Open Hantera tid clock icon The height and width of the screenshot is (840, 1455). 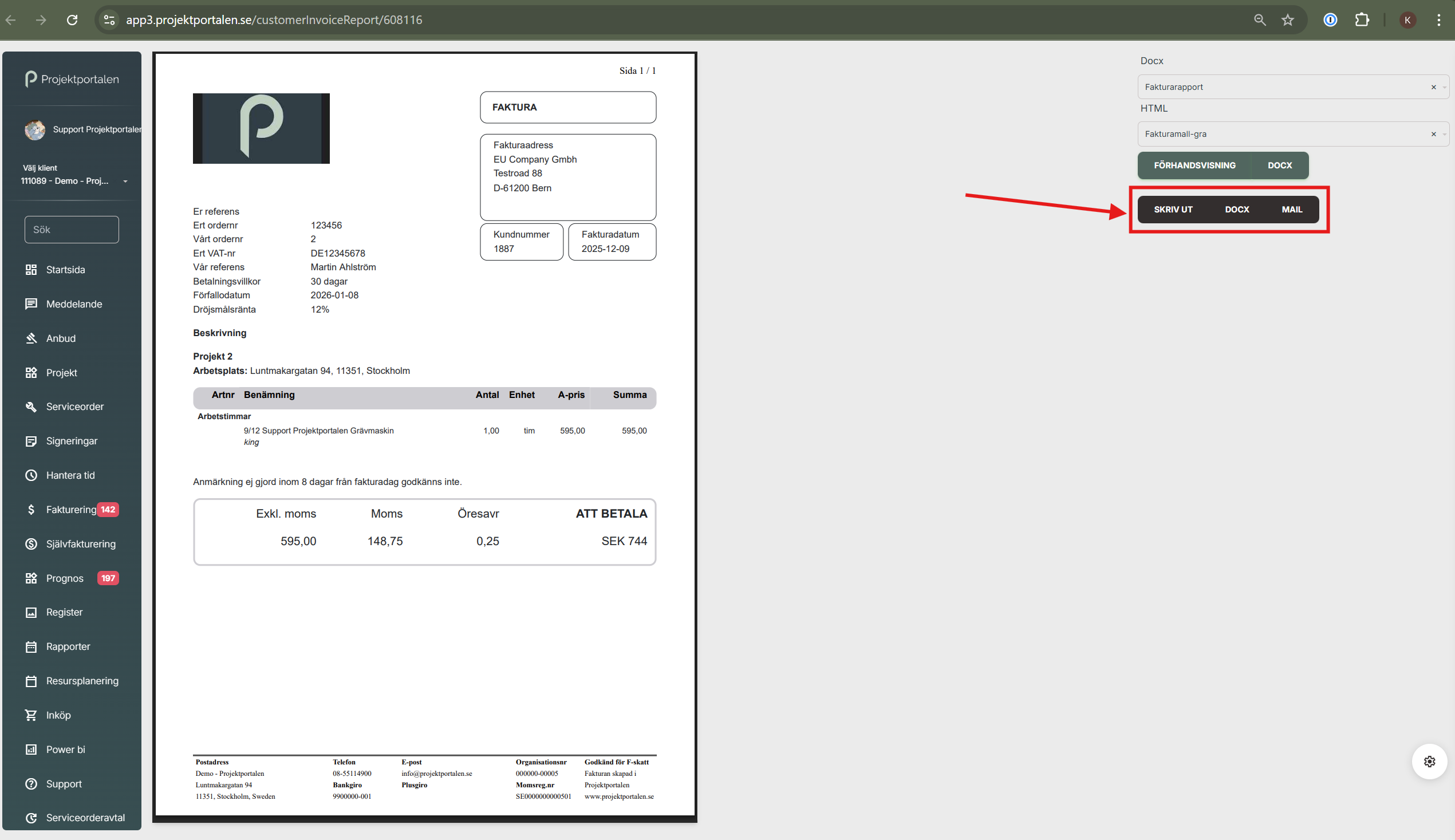click(x=31, y=475)
